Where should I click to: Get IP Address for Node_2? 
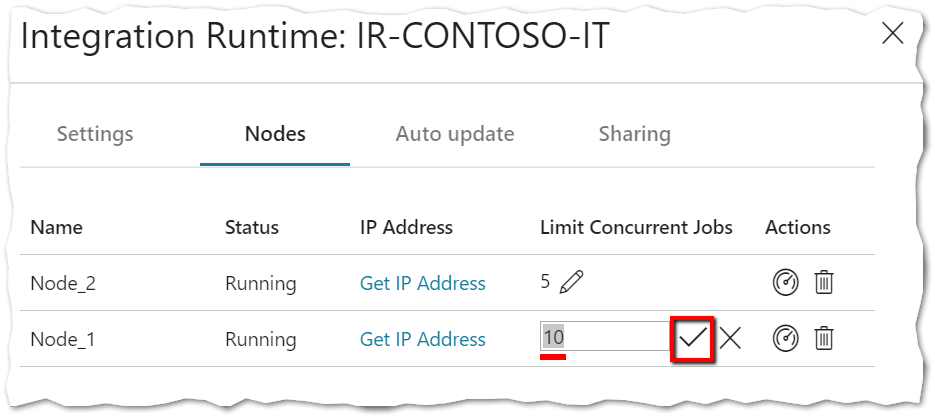[x=423, y=283]
